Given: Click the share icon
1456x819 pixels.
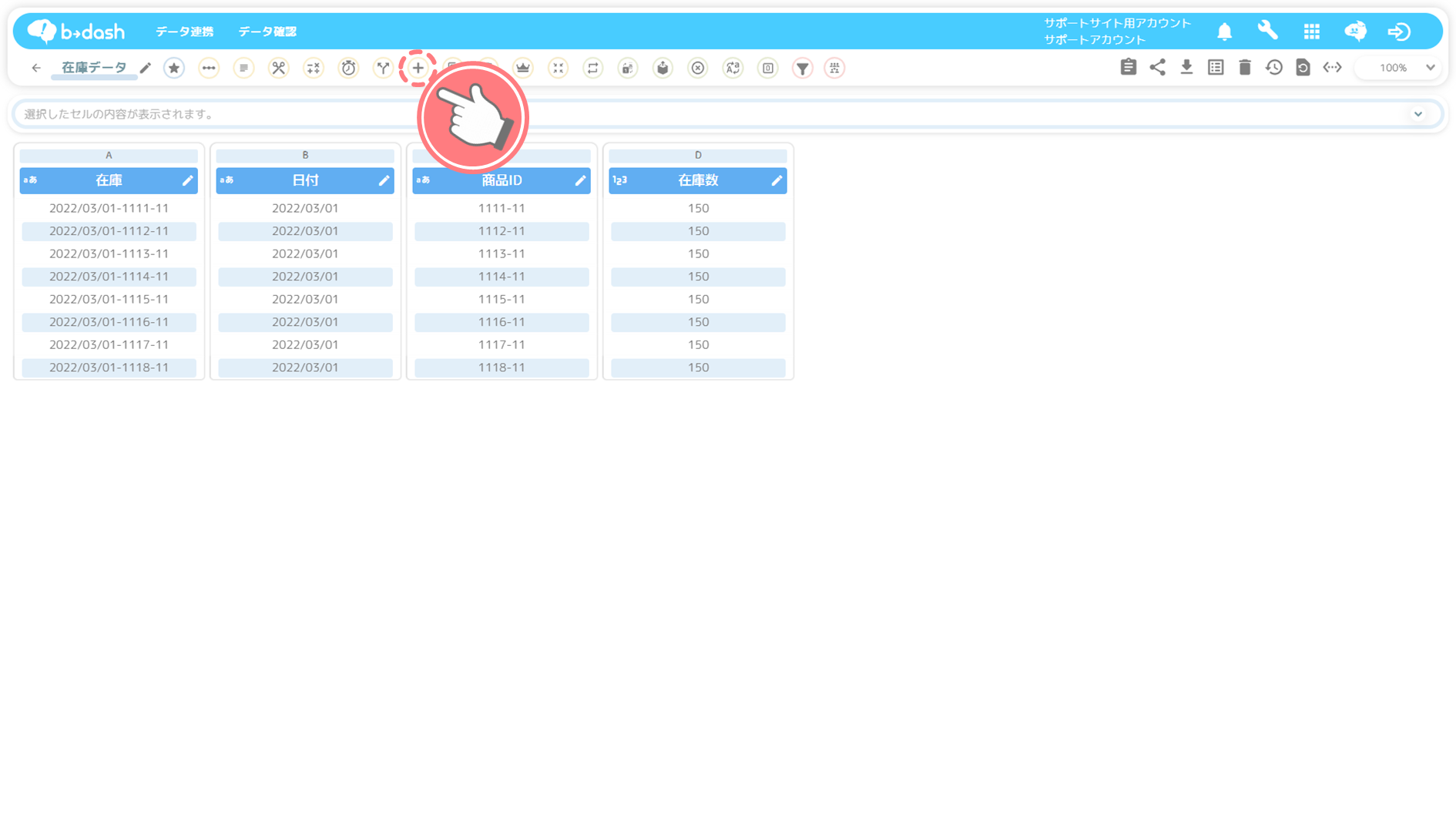Looking at the screenshot, I should 1157,67.
